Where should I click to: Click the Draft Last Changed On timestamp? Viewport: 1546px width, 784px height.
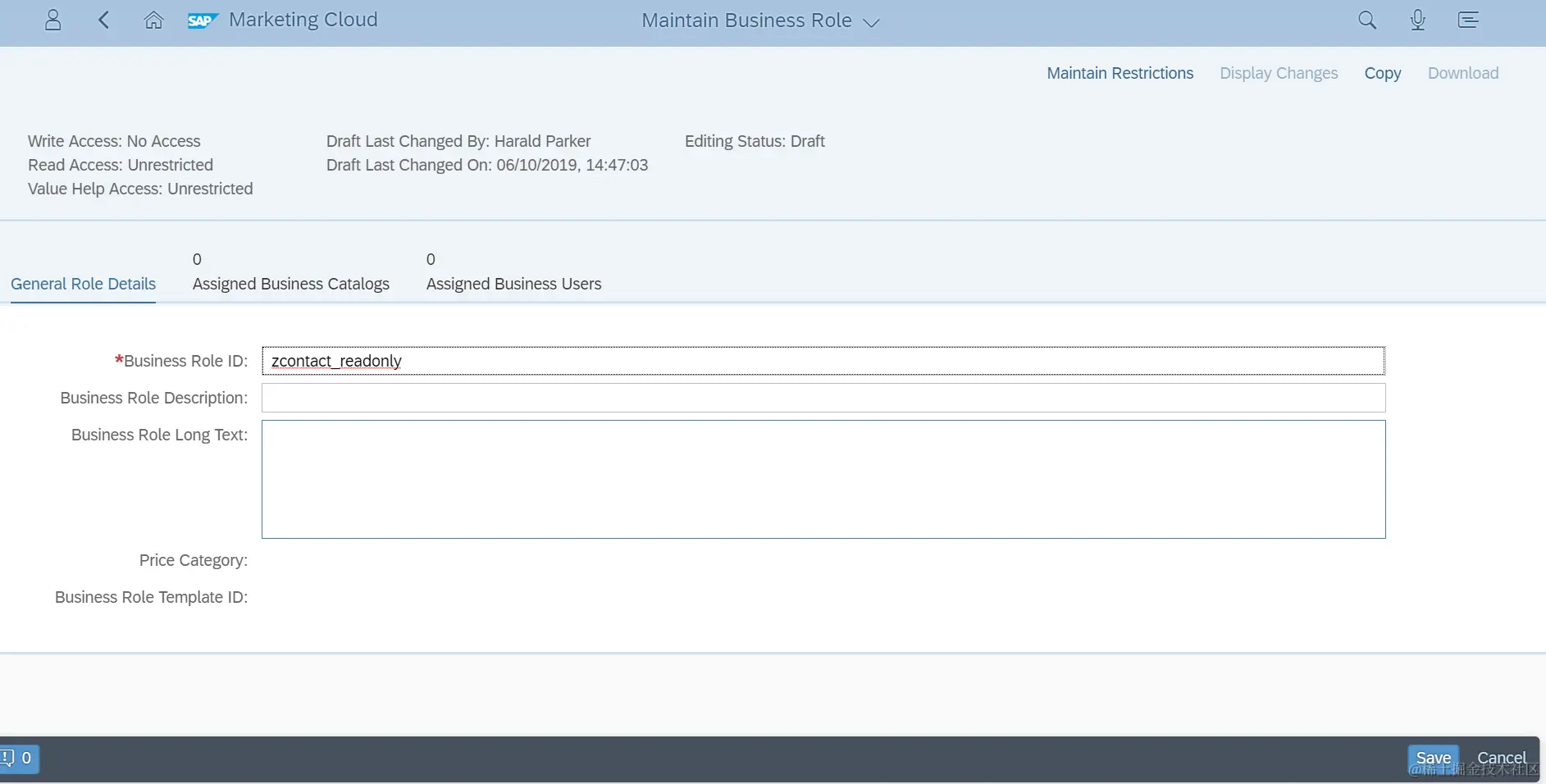pyautogui.click(x=487, y=165)
